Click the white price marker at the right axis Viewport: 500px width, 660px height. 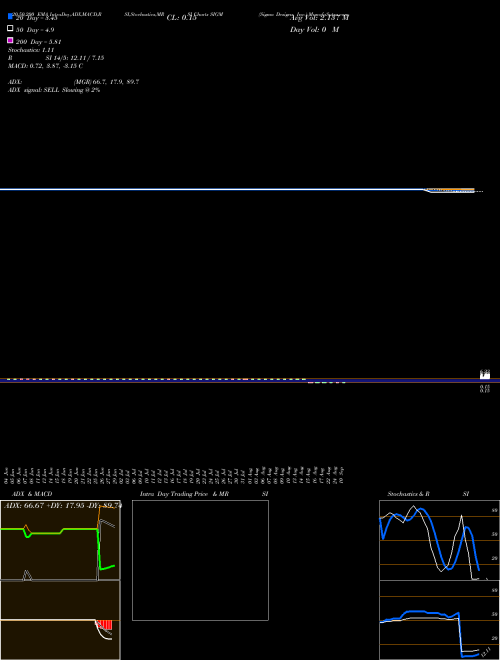click(485, 374)
